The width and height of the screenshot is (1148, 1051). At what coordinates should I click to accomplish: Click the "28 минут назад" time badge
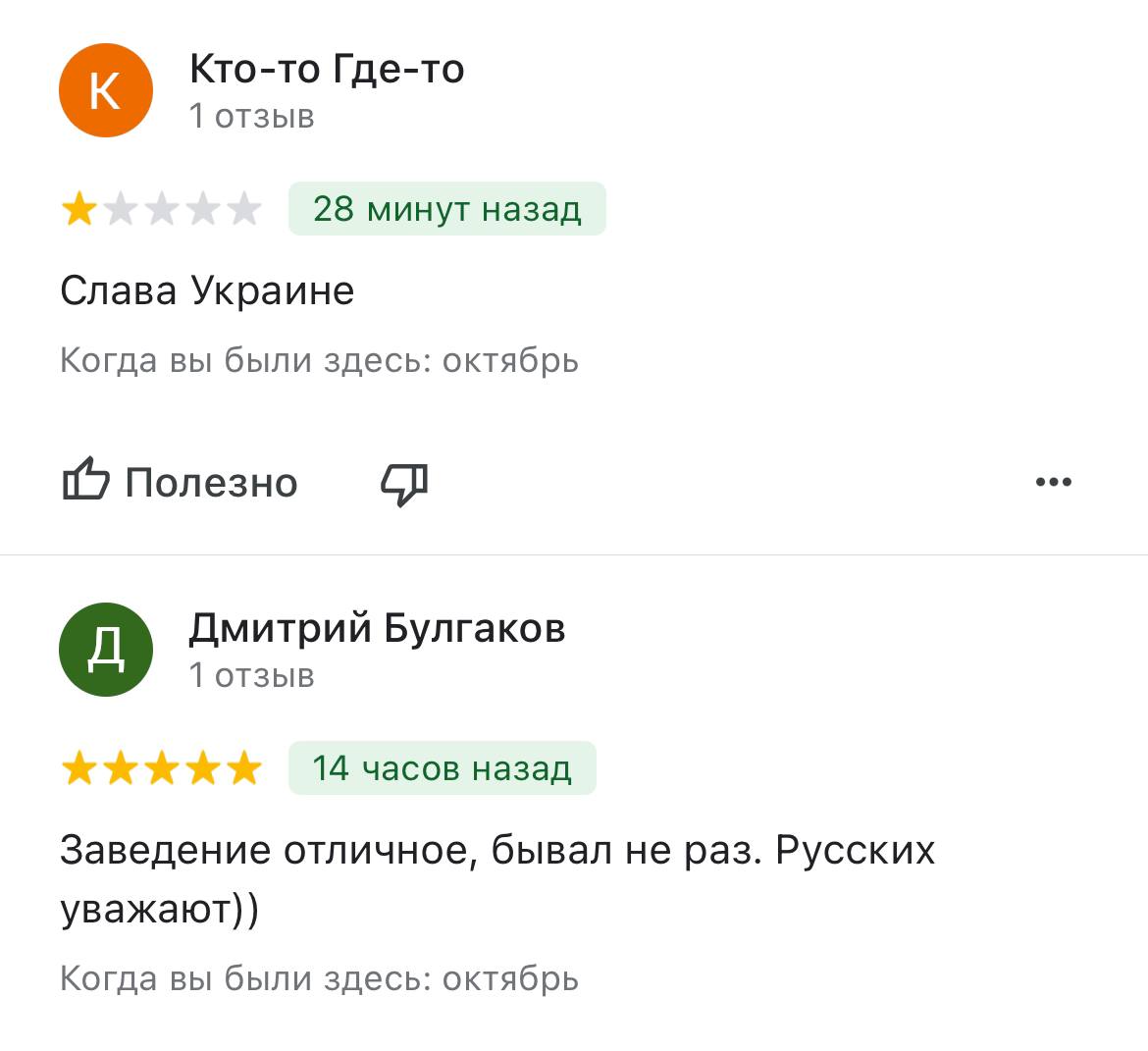tap(446, 209)
